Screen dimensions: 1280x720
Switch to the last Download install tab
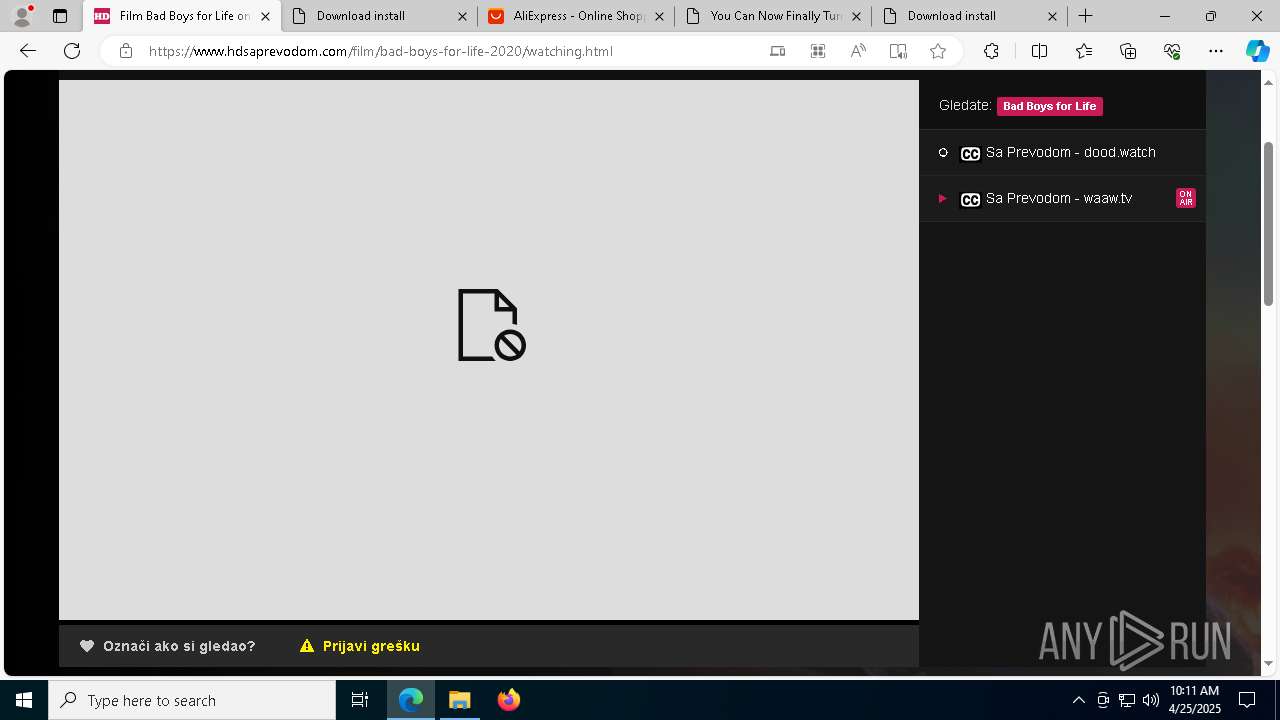969,16
